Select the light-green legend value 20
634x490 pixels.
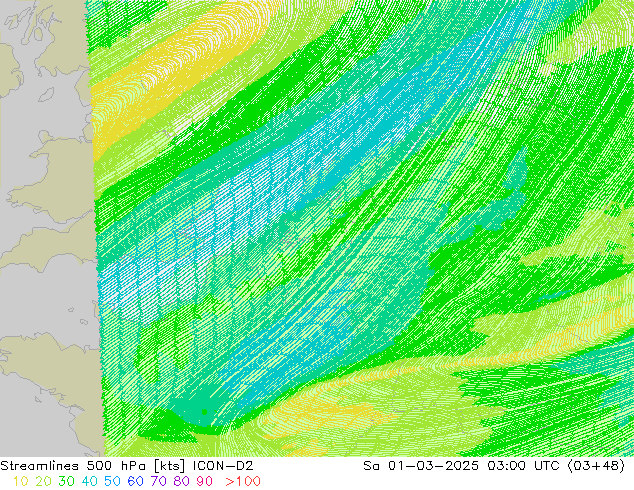pyautogui.click(x=43, y=481)
